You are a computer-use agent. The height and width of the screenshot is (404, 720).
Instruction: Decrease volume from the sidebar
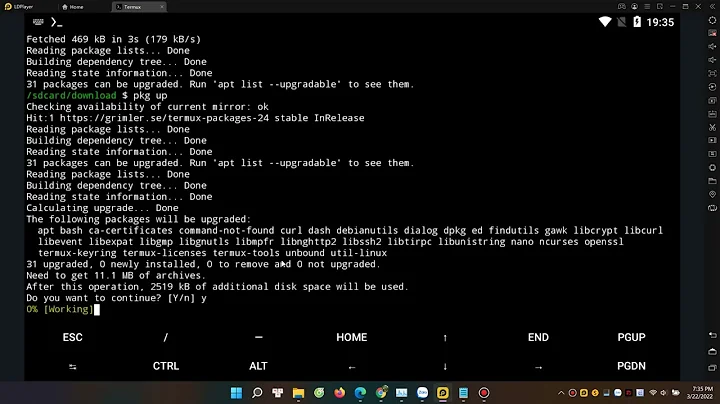[x=712, y=60]
